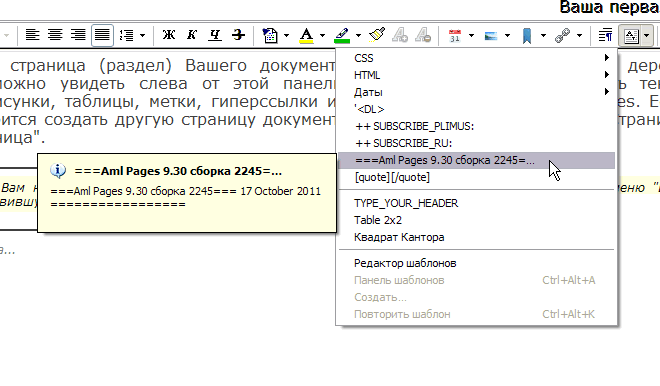Click the templates toolbar button icon
Image resolution: width=660 pixels, height=386 pixels.
click(x=631, y=36)
